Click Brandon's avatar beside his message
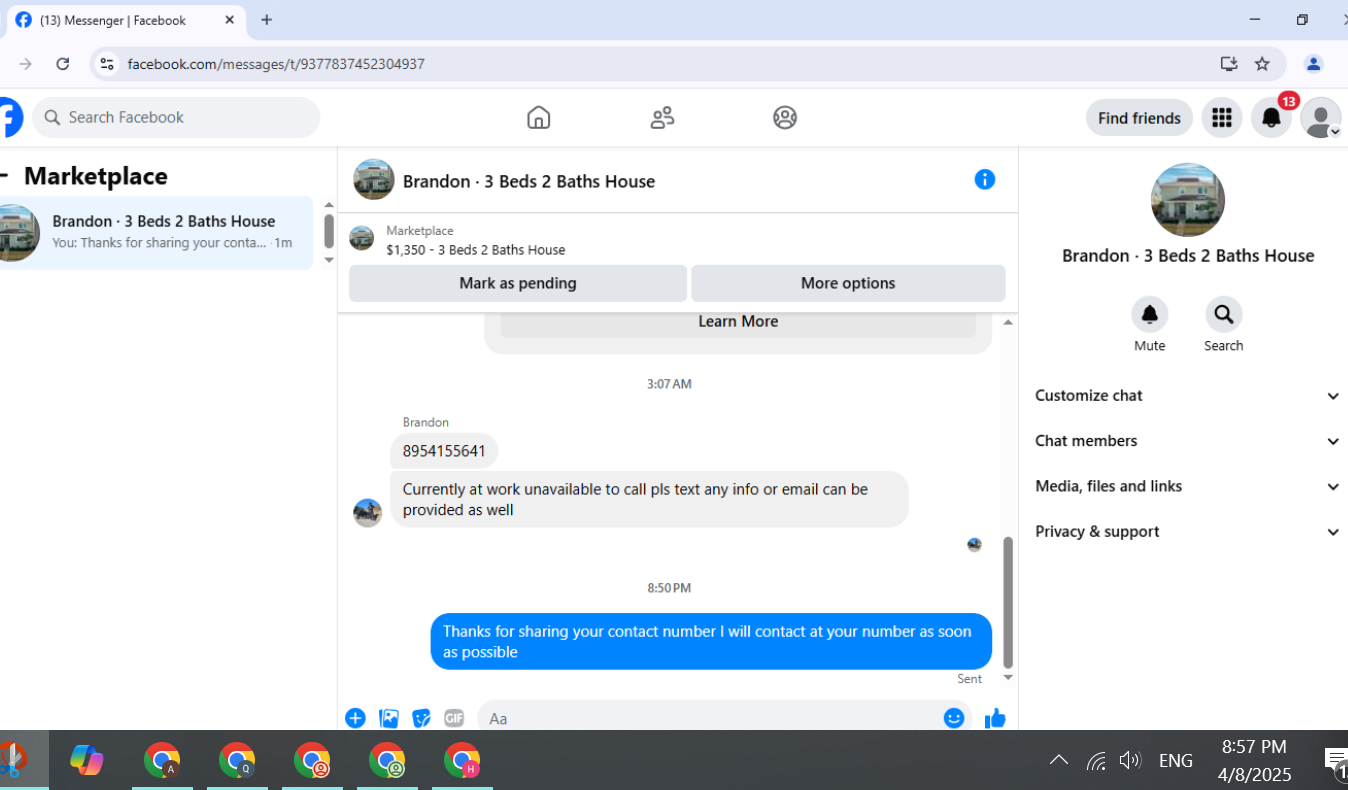Screen dimensions: 1348x790 pyautogui.click(x=367, y=513)
